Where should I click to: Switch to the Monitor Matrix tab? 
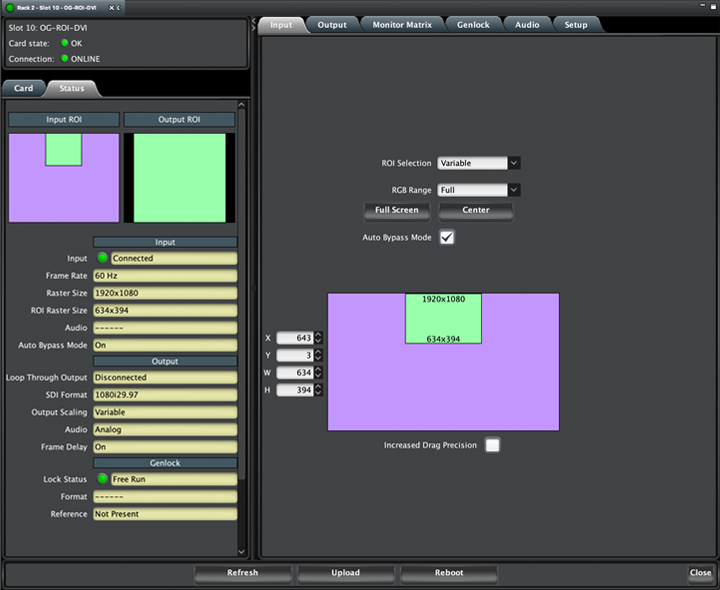point(402,24)
